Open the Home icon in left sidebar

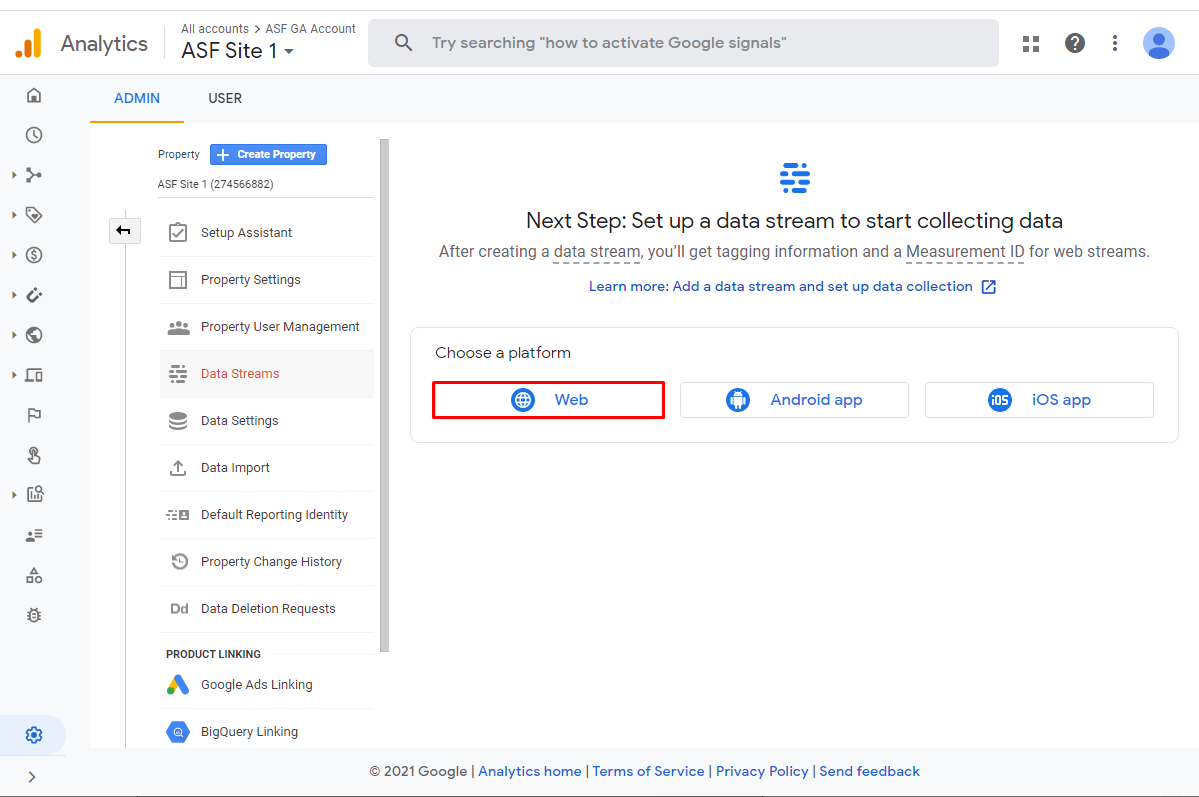(34, 96)
